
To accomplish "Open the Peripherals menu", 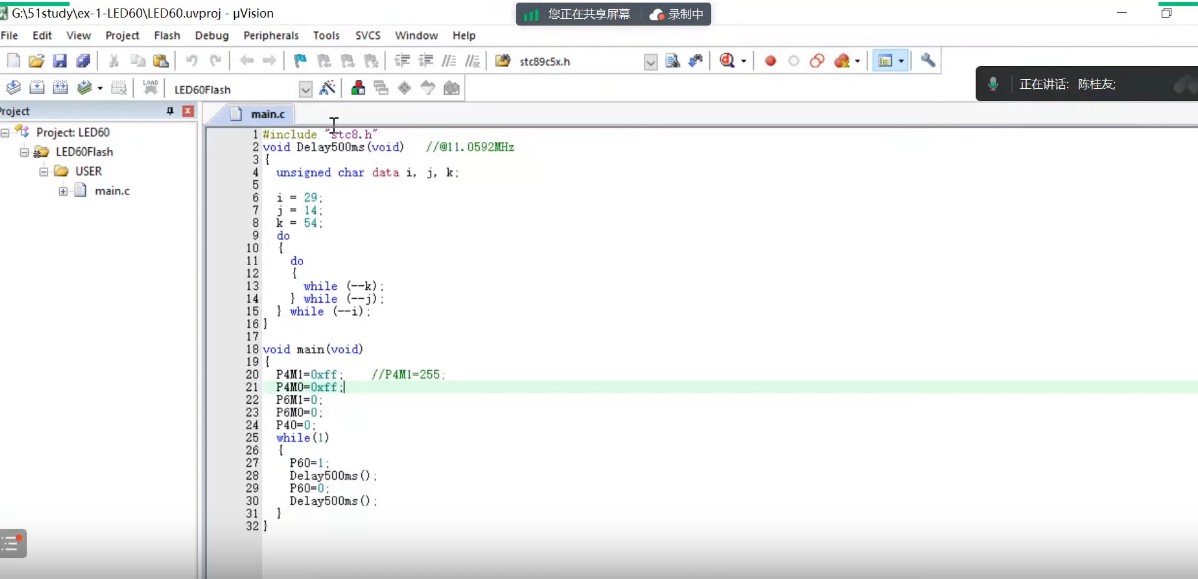I will click(x=270, y=35).
